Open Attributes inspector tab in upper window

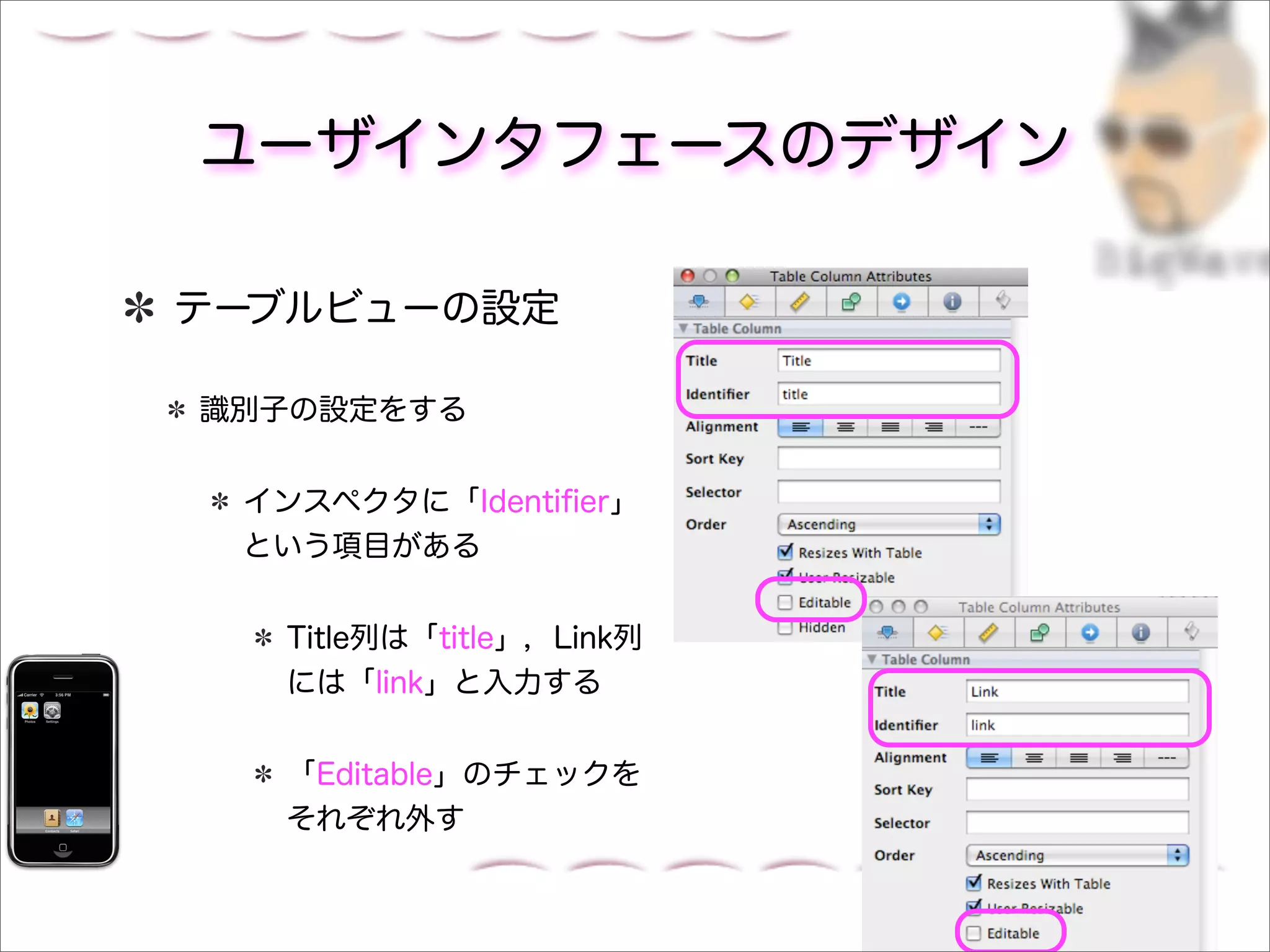pyautogui.click(x=699, y=302)
